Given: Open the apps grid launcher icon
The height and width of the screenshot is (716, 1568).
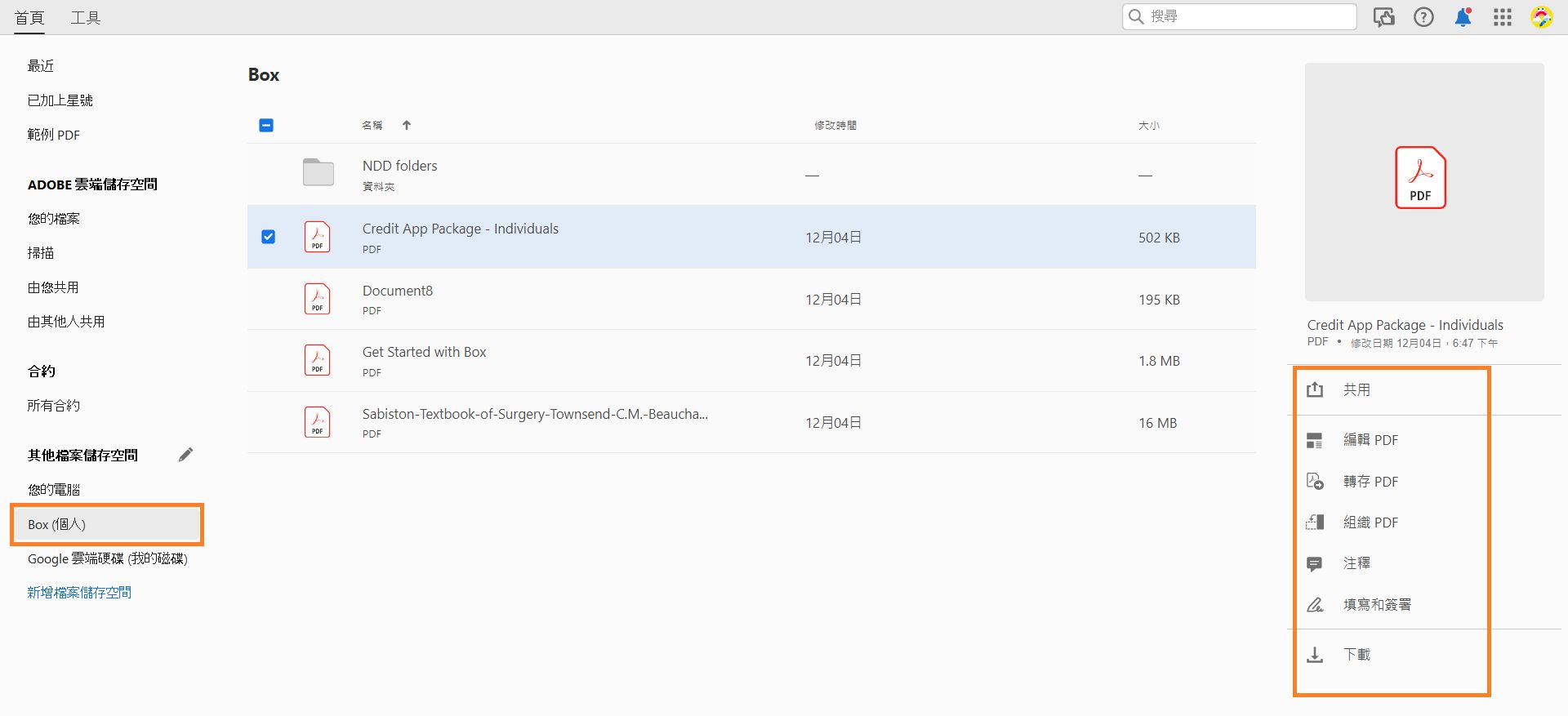Looking at the screenshot, I should click(x=1503, y=17).
